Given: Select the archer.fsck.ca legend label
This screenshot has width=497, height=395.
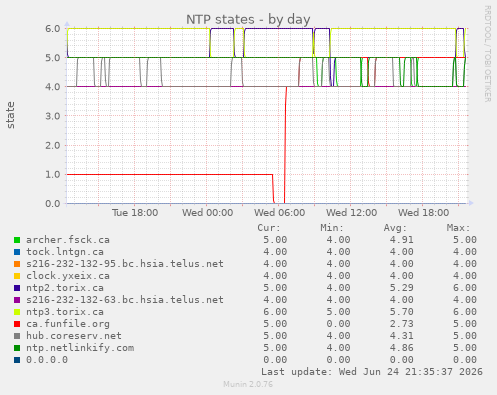Looking at the screenshot, I should click(68, 240).
